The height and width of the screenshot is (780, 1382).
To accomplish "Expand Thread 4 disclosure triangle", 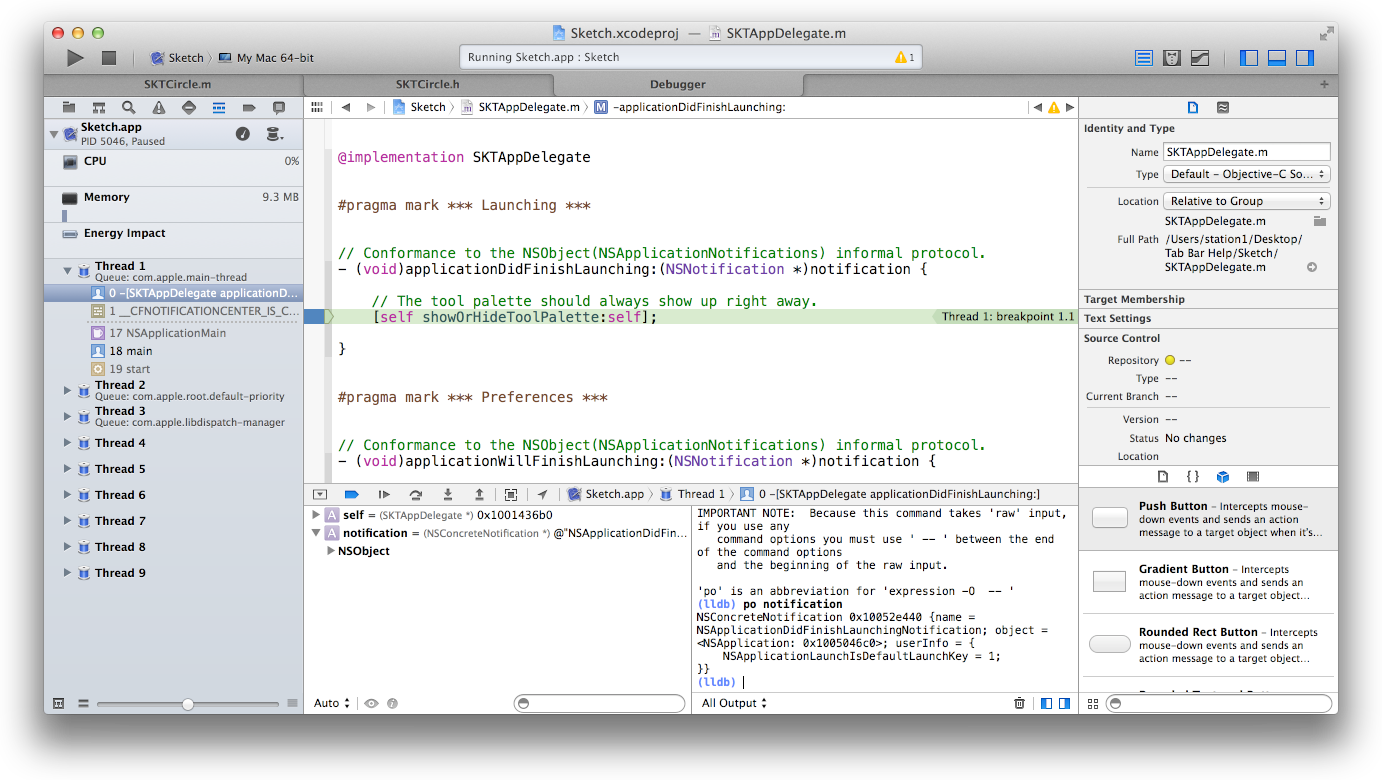I will coord(68,443).
